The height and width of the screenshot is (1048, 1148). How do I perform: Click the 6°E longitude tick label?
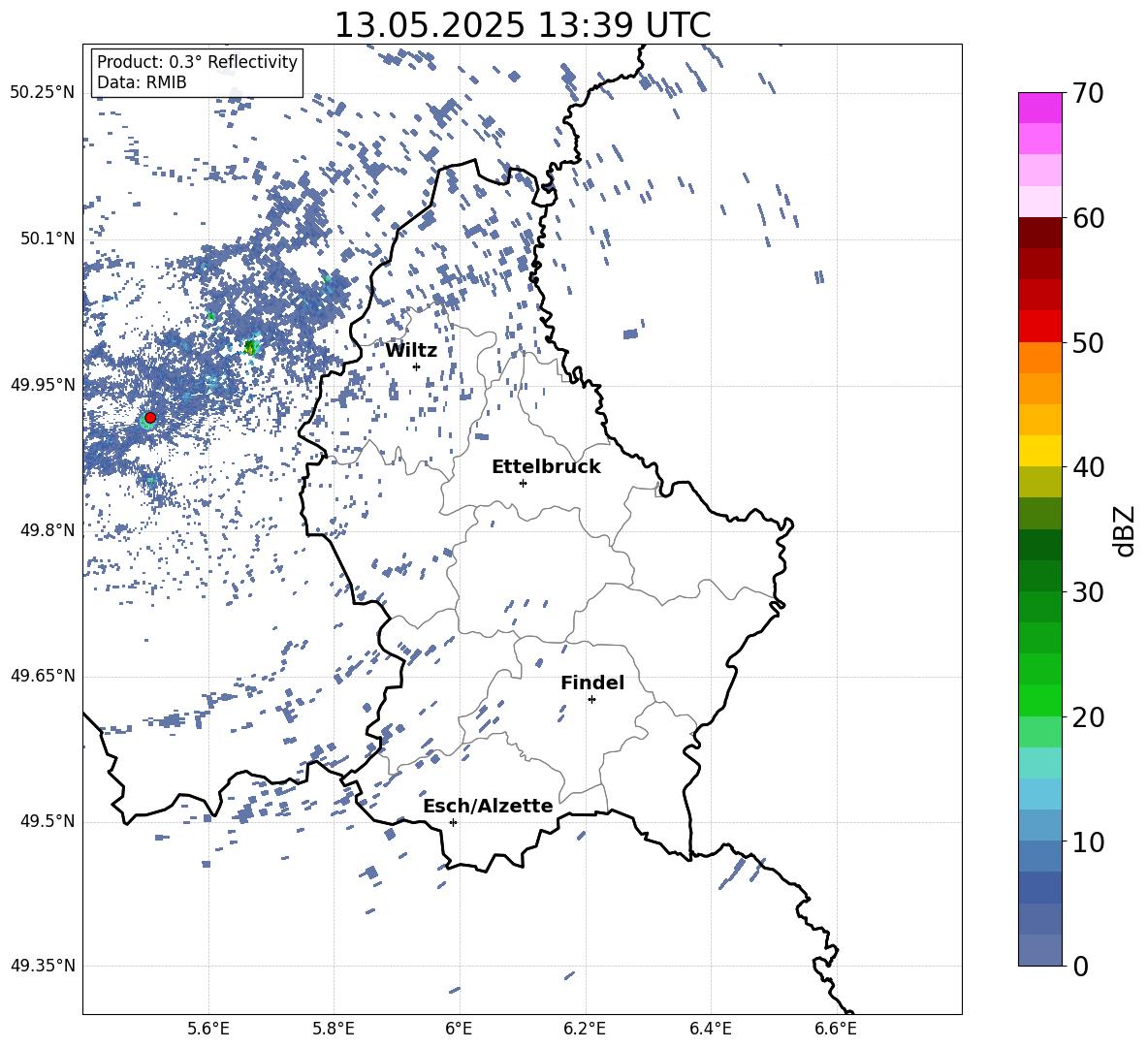click(x=459, y=1029)
